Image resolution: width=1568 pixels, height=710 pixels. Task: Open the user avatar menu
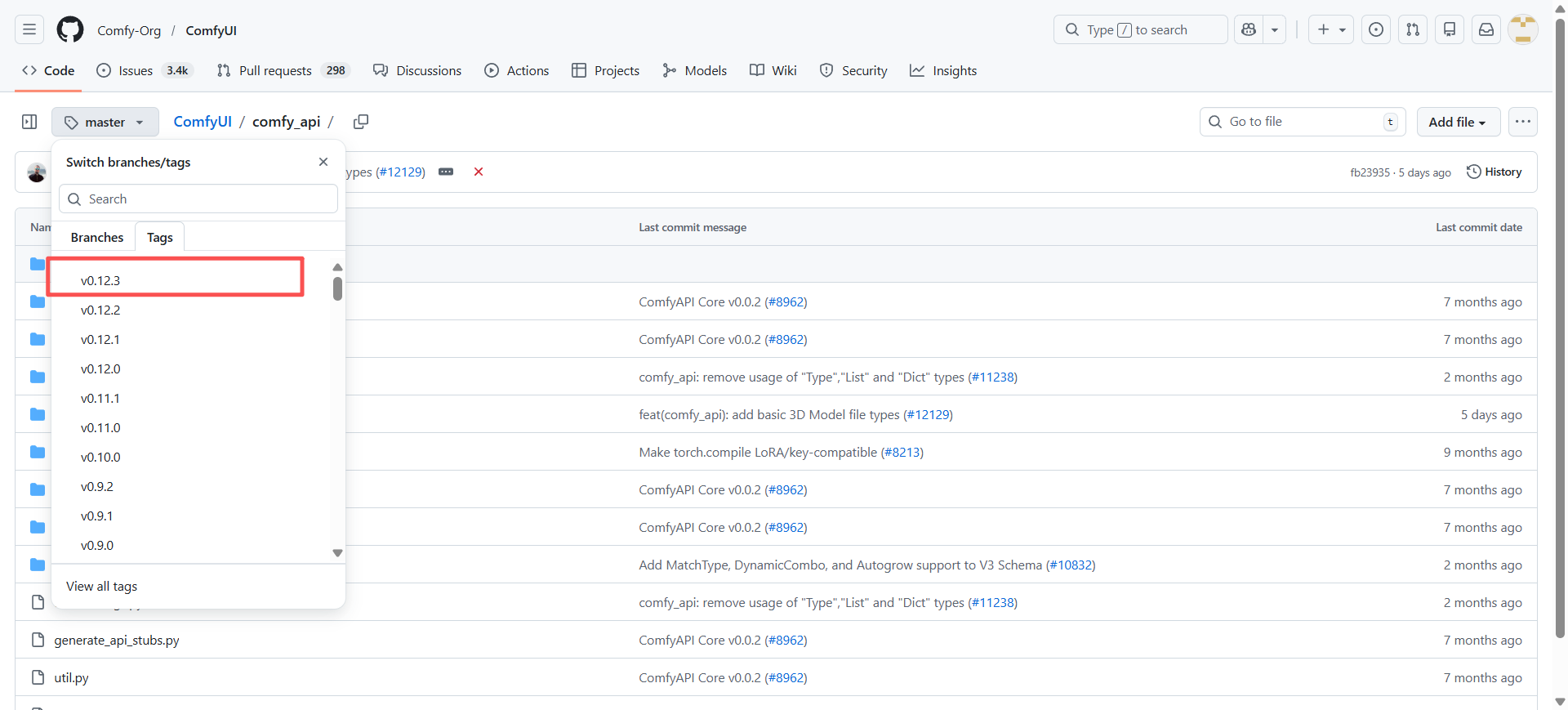[1523, 30]
